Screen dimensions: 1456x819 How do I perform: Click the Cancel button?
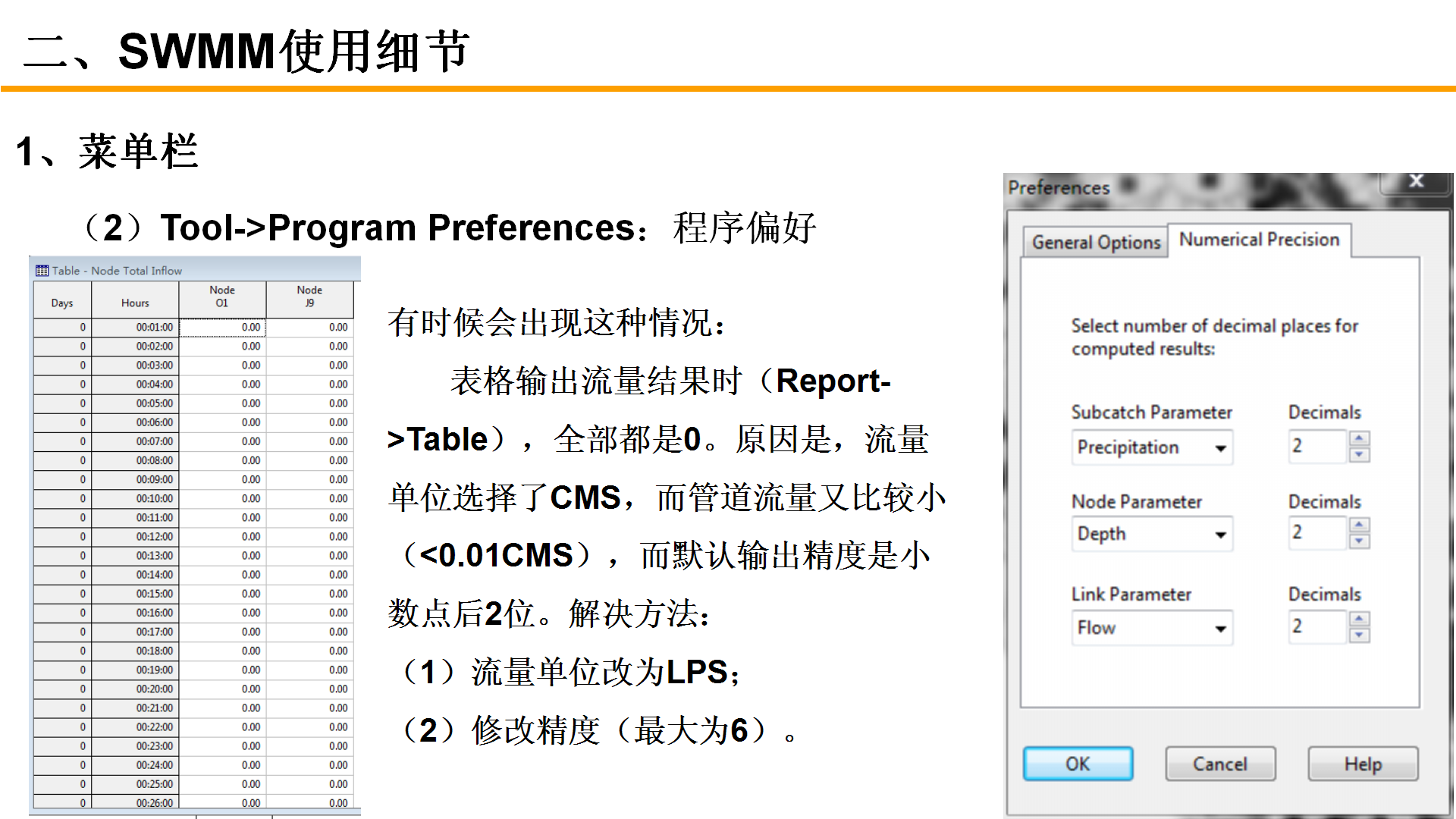pyautogui.click(x=1219, y=764)
